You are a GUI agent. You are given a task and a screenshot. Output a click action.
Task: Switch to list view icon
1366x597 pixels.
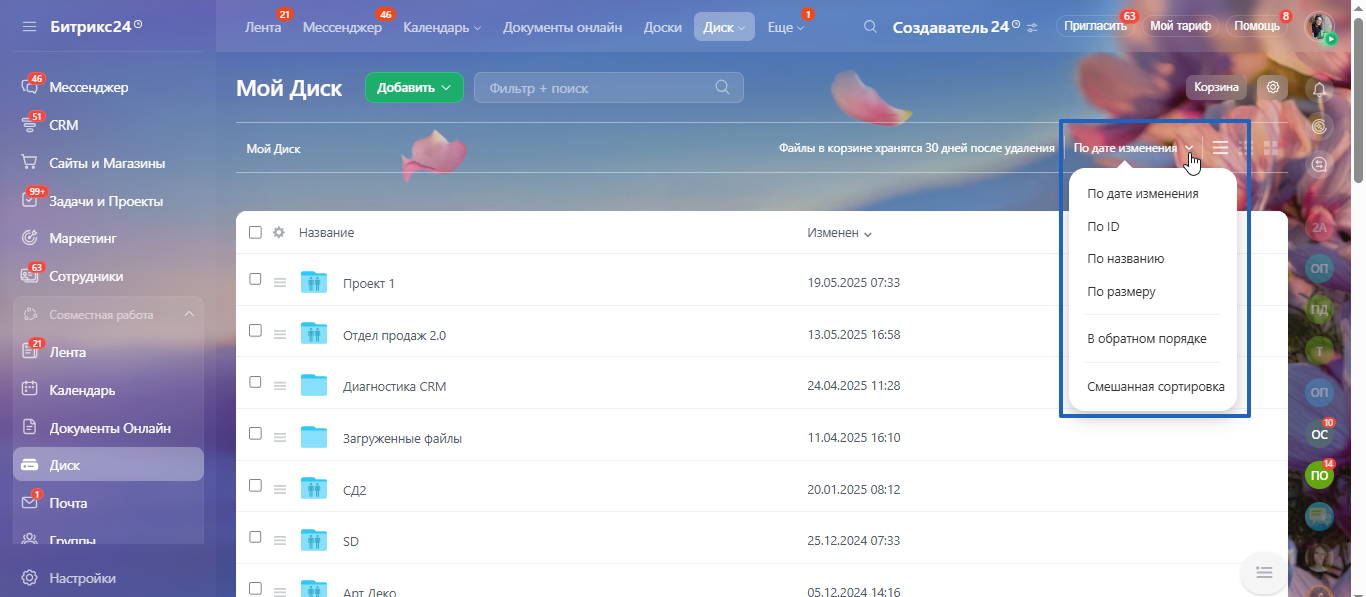(x=1220, y=148)
